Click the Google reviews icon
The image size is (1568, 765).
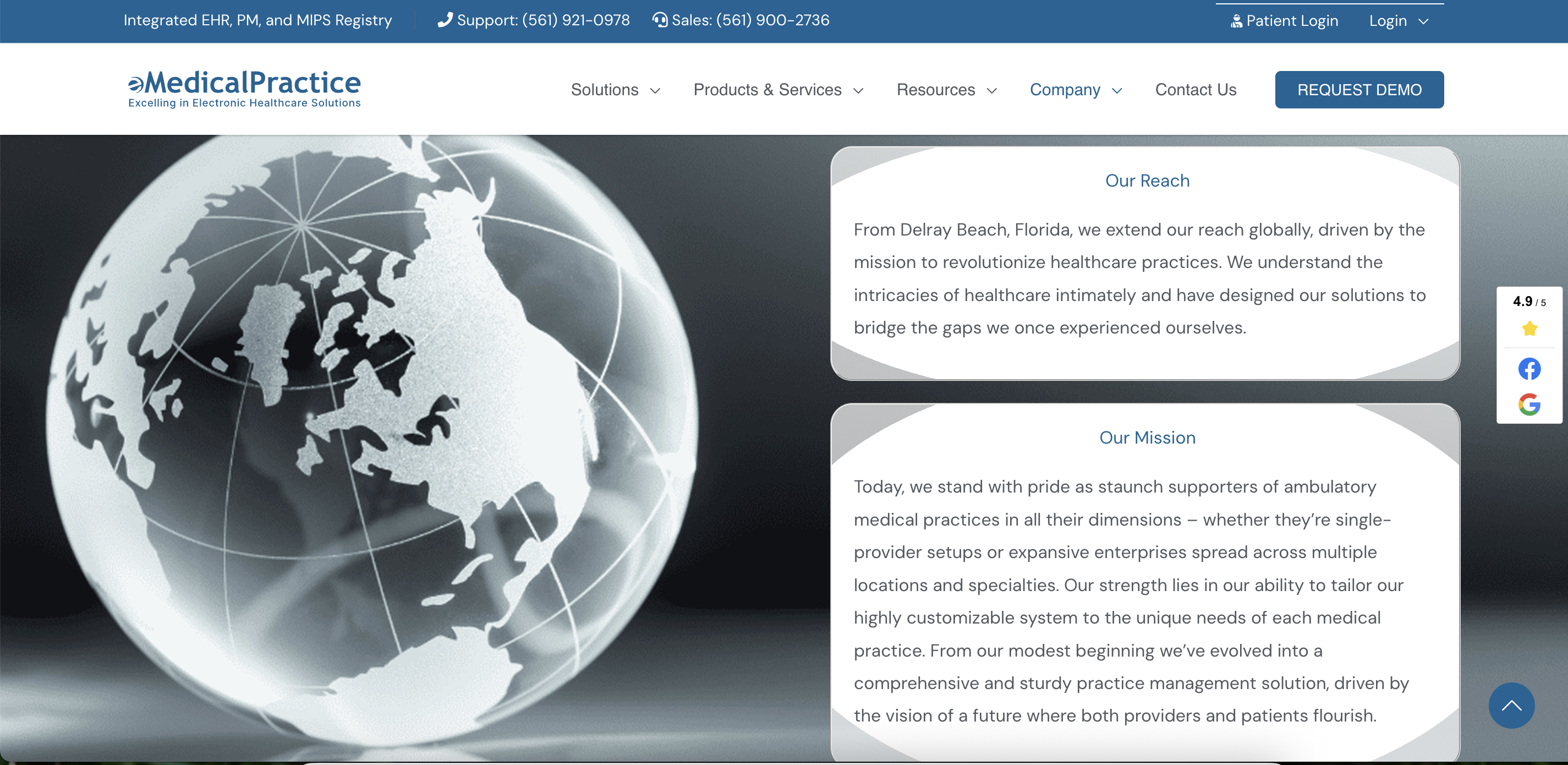[1528, 405]
